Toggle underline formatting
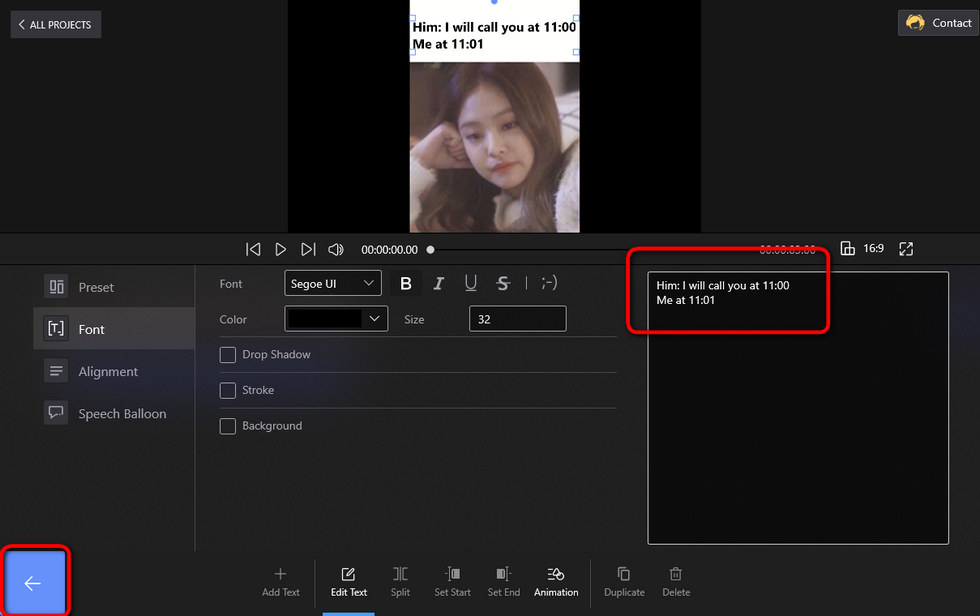The width and height of the screenshot is (980, 616). (471, 284)
